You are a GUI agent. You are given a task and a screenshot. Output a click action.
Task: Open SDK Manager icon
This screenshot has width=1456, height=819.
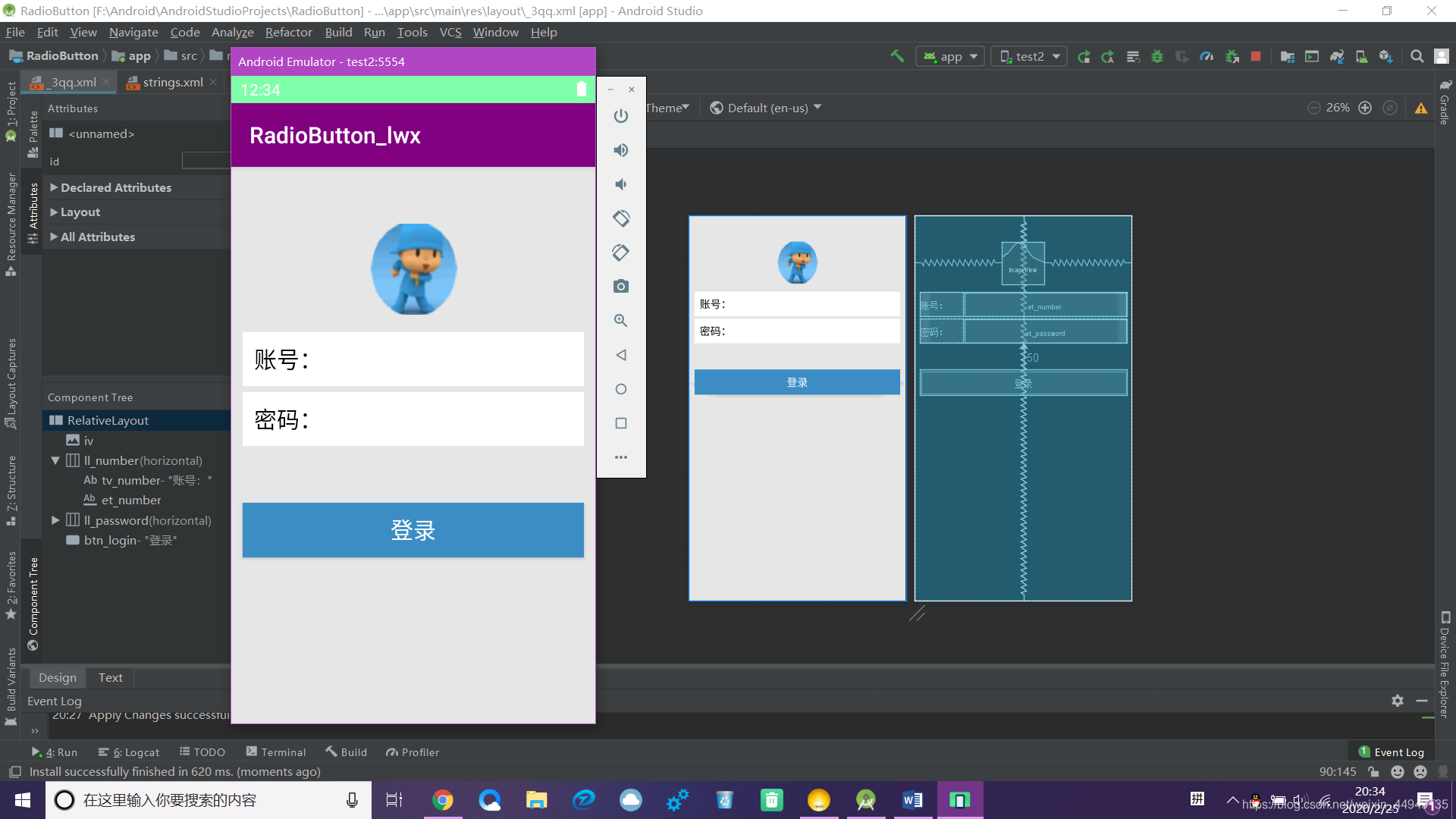(1386, 56)
